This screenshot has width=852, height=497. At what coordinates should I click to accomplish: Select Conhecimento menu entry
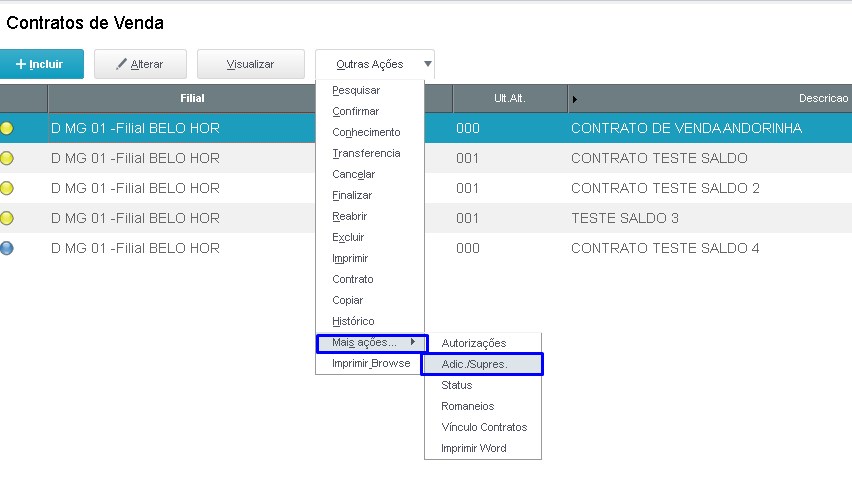[366, 133]
